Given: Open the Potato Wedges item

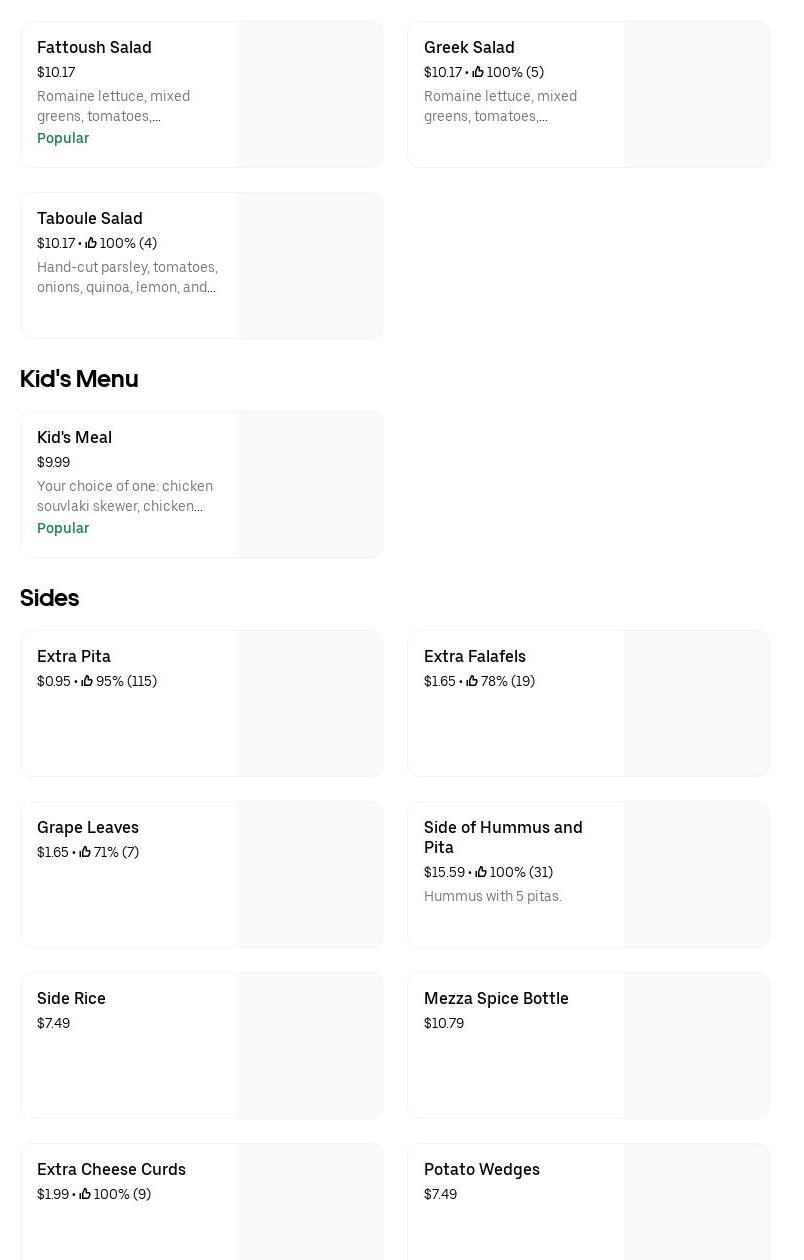Looking at the screenshot, I should (482, 1169).
